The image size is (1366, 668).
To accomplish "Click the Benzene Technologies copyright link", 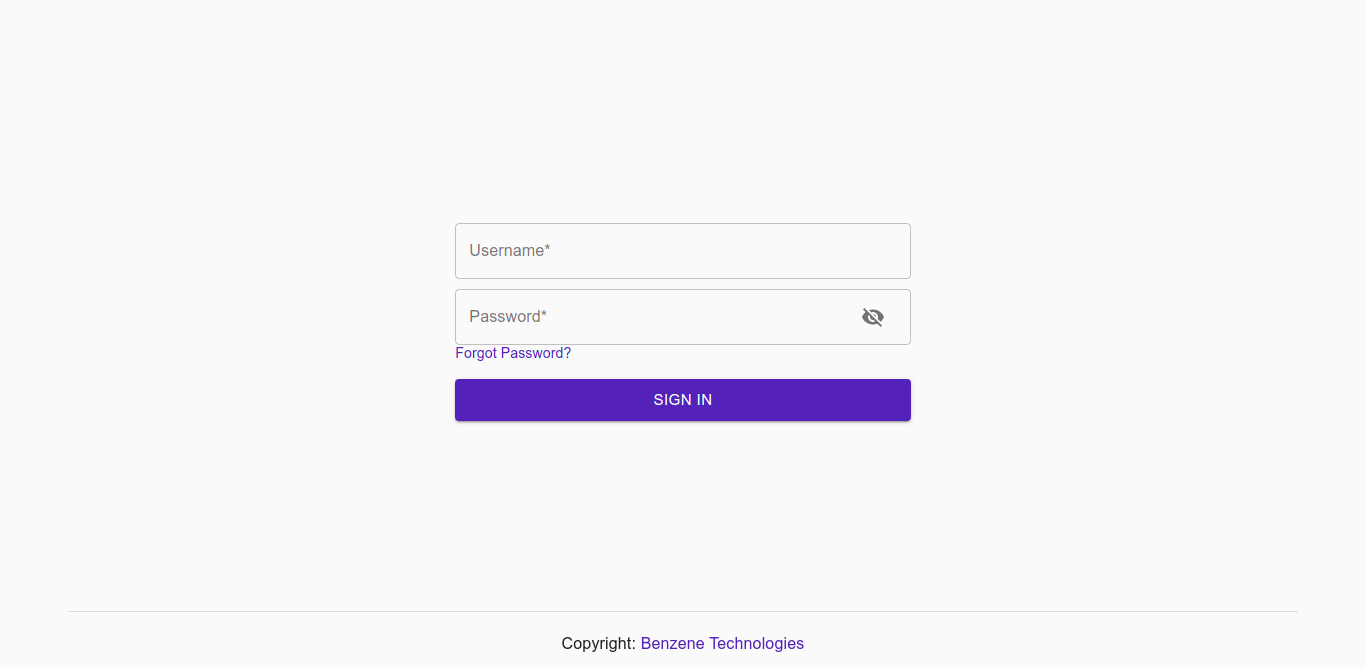I will 722,643.
